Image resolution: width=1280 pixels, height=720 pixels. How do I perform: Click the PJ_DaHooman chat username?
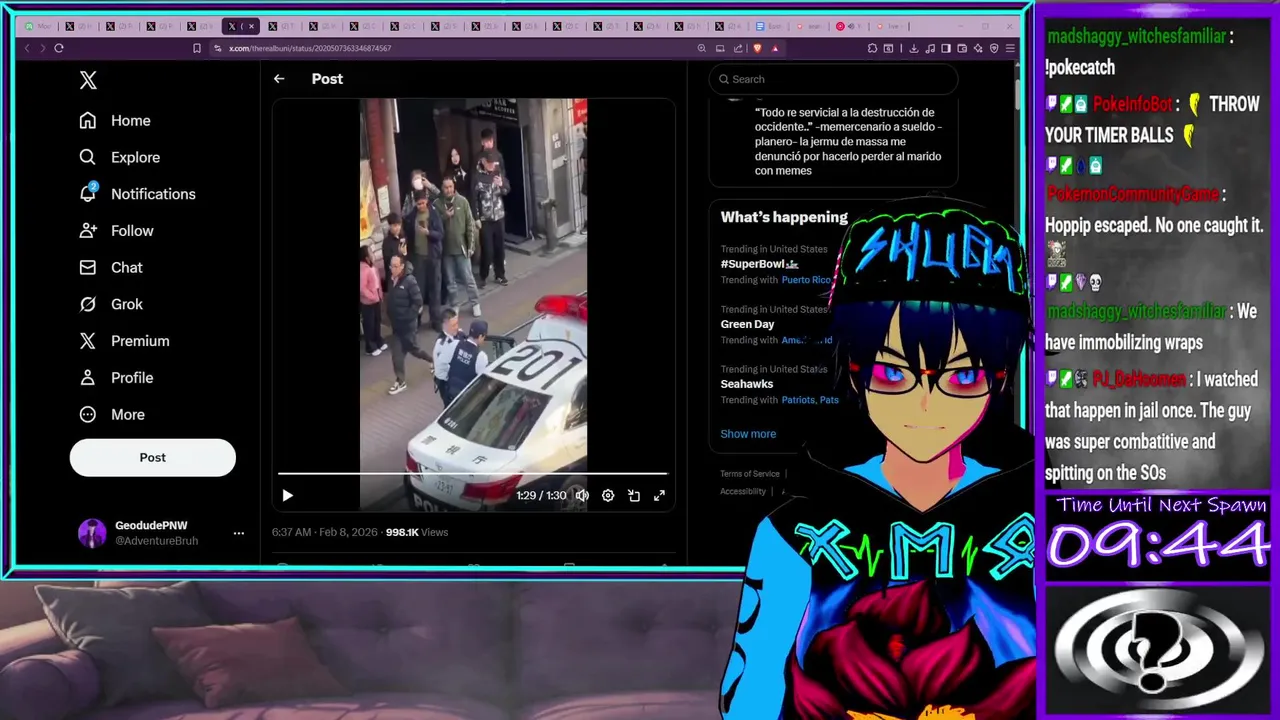[1139, 379]
